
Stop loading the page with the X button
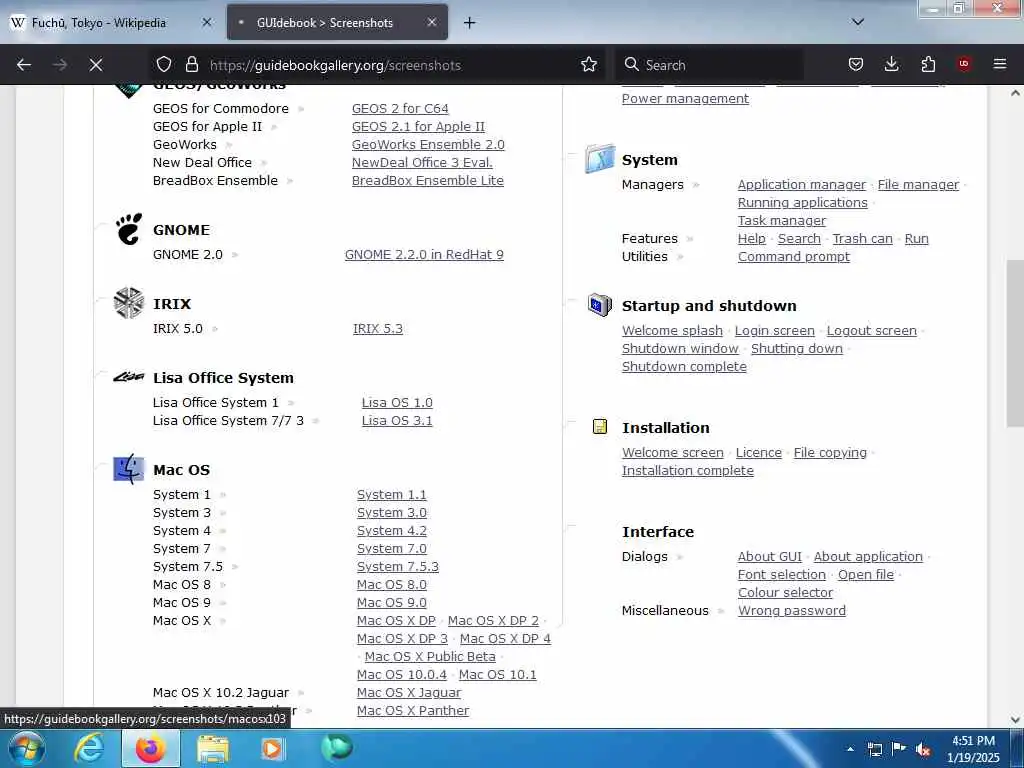tap(96, 65)
